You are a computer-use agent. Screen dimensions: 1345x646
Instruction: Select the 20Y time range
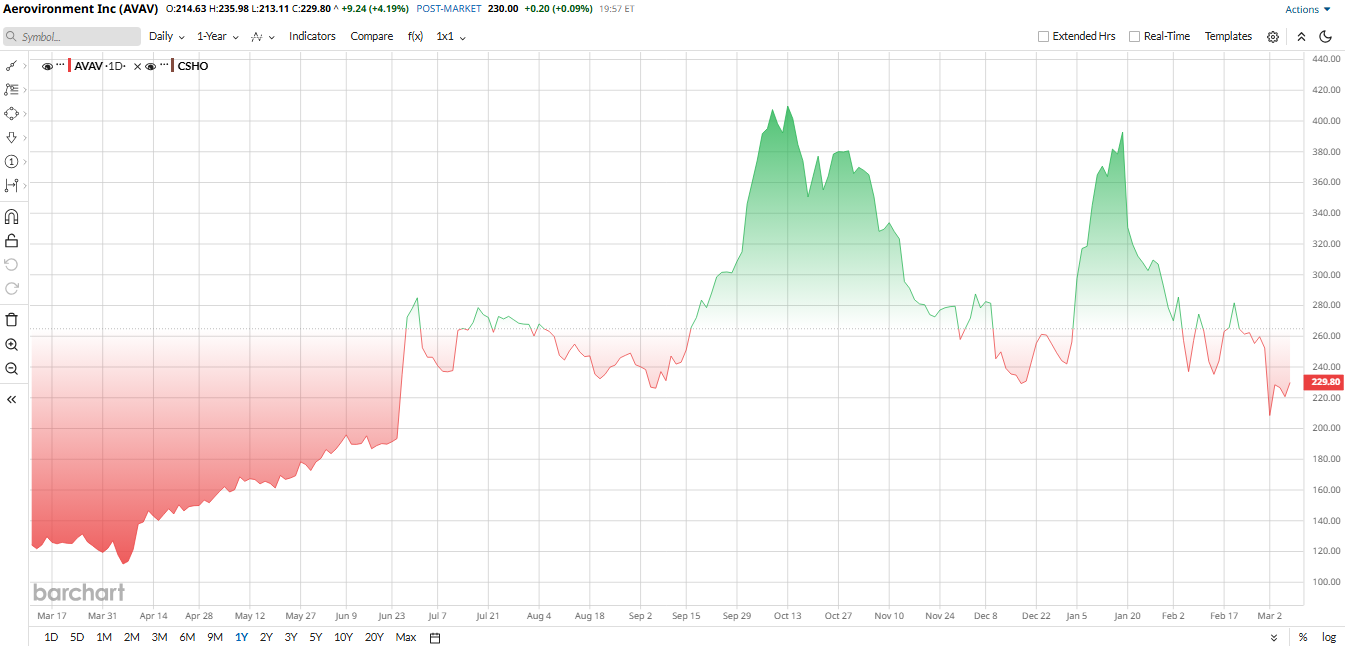[374, 637]
